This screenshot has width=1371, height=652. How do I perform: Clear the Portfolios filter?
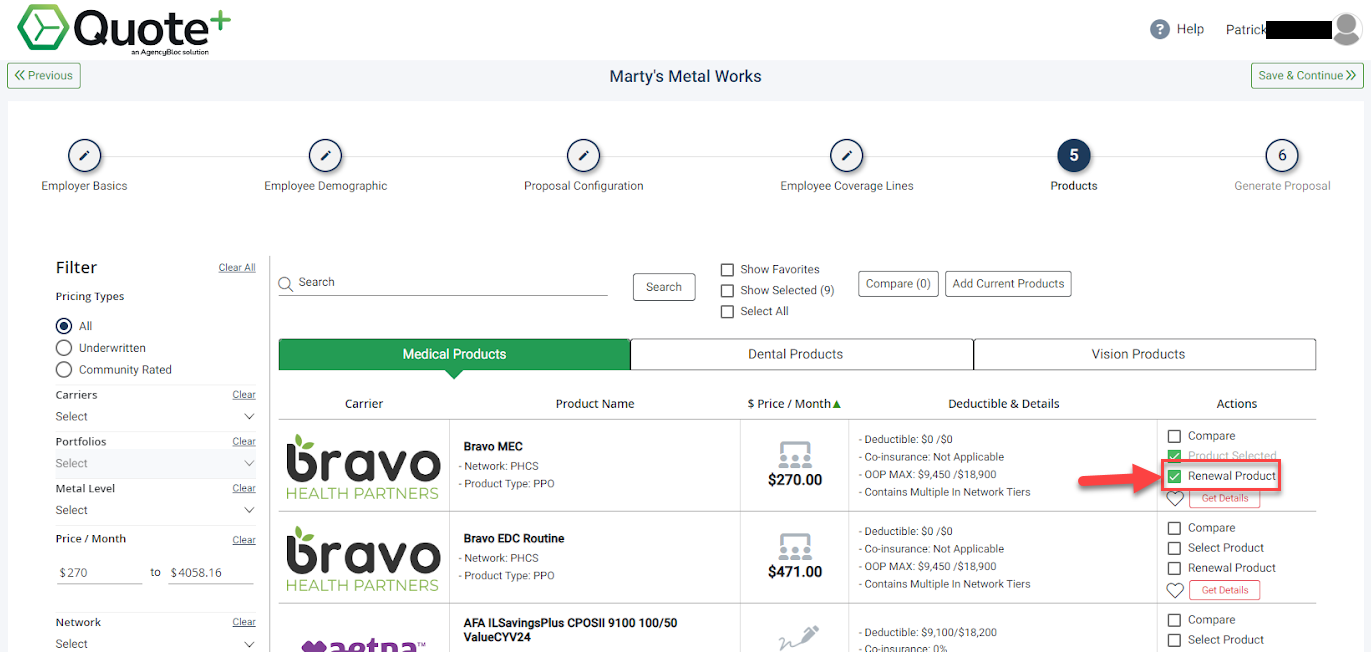click(244, 441)
